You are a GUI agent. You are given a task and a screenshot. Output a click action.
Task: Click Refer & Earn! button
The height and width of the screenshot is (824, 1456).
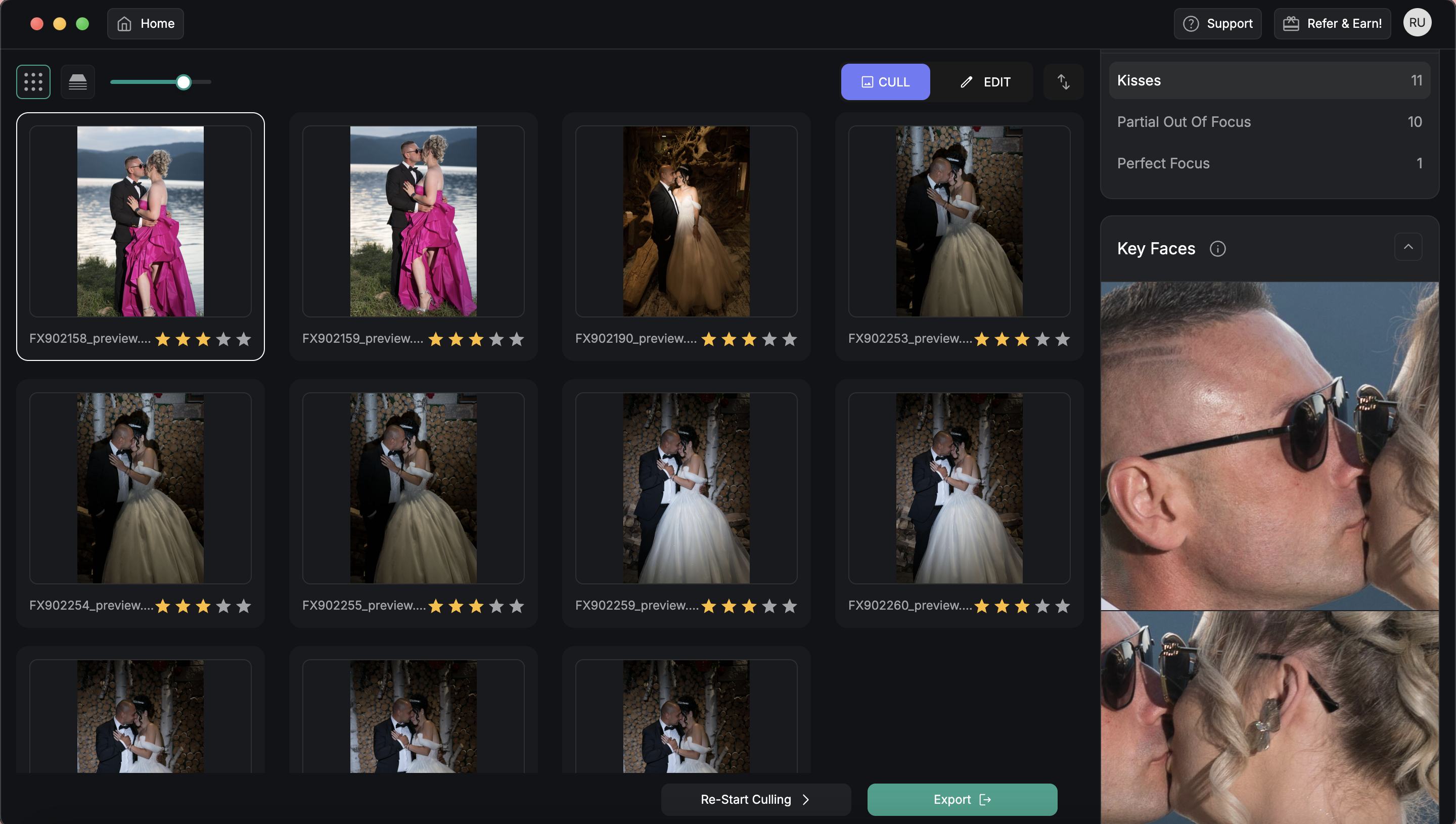click(1332, 24)
